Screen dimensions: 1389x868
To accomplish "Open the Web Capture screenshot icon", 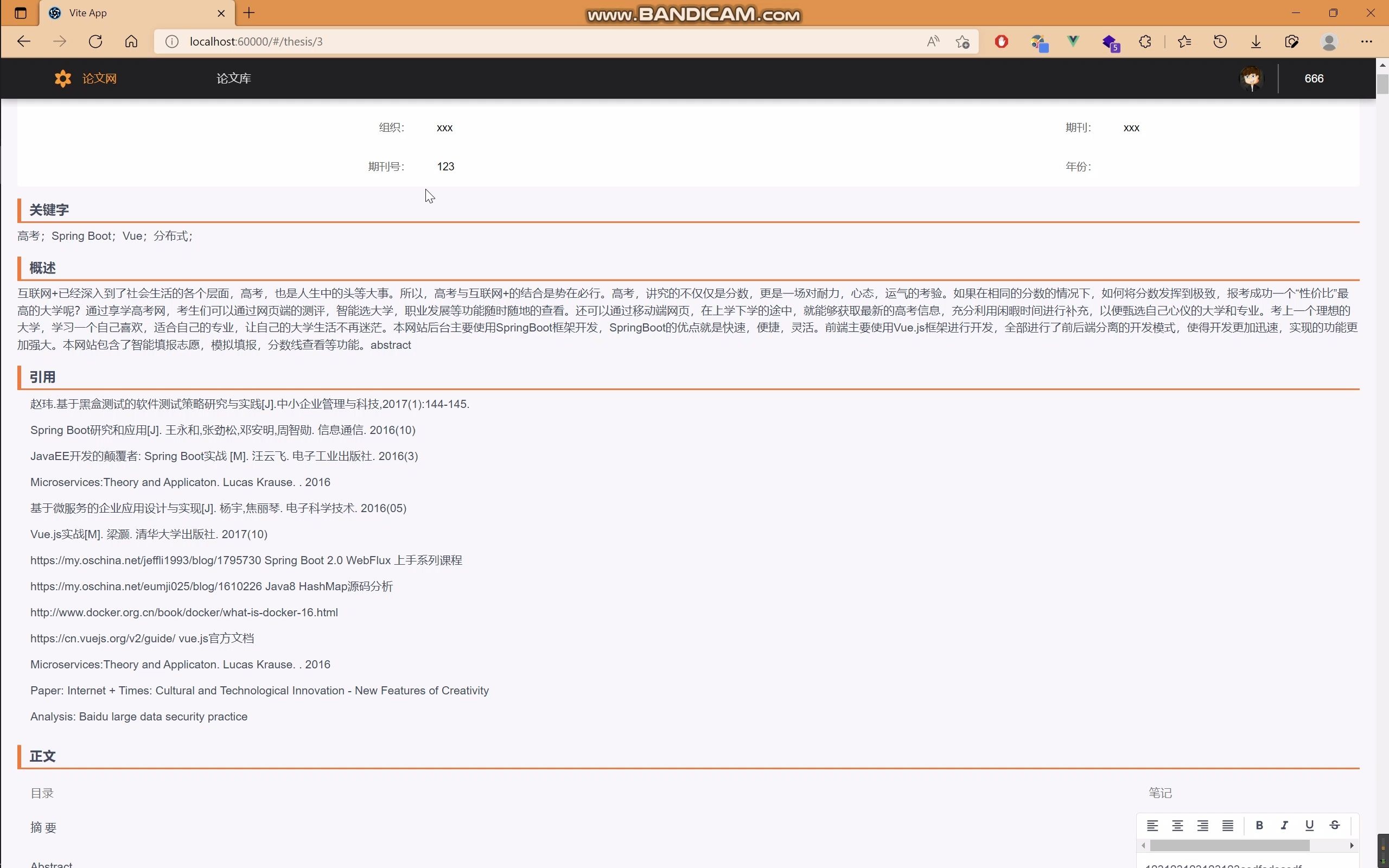I will (1292, 41).
